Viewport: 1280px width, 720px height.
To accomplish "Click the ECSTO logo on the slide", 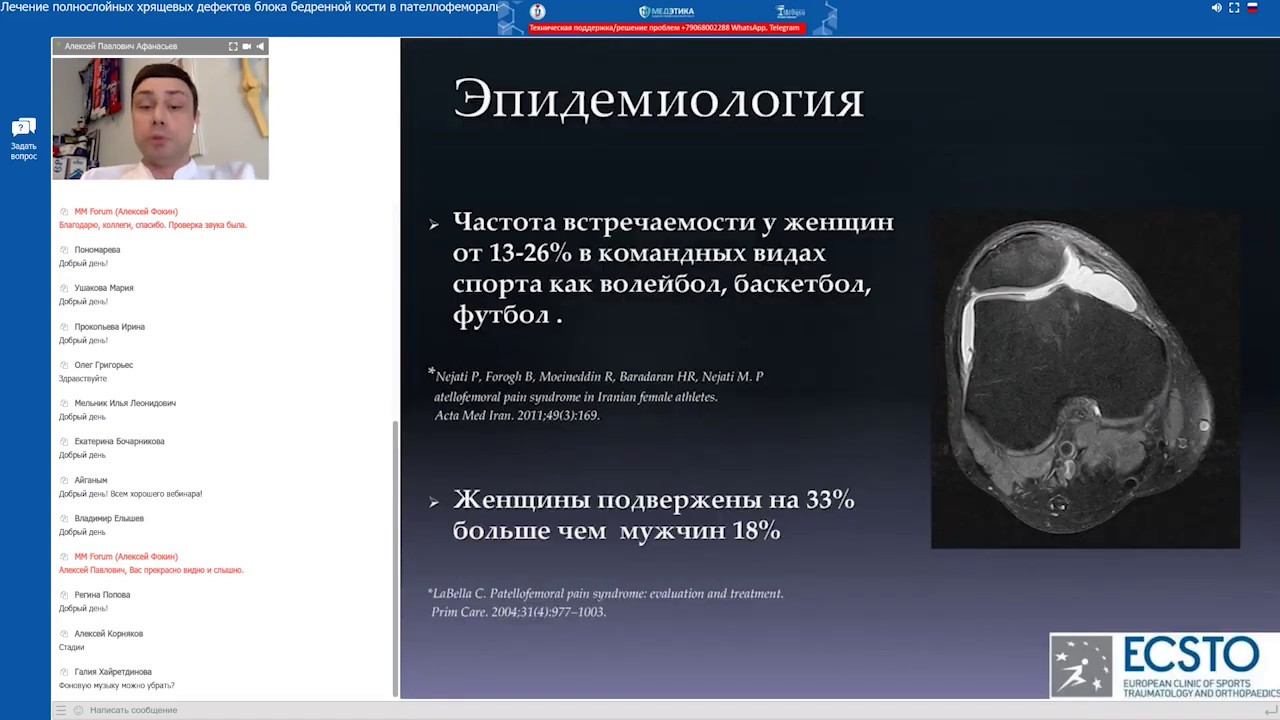I will (1164, 665).
